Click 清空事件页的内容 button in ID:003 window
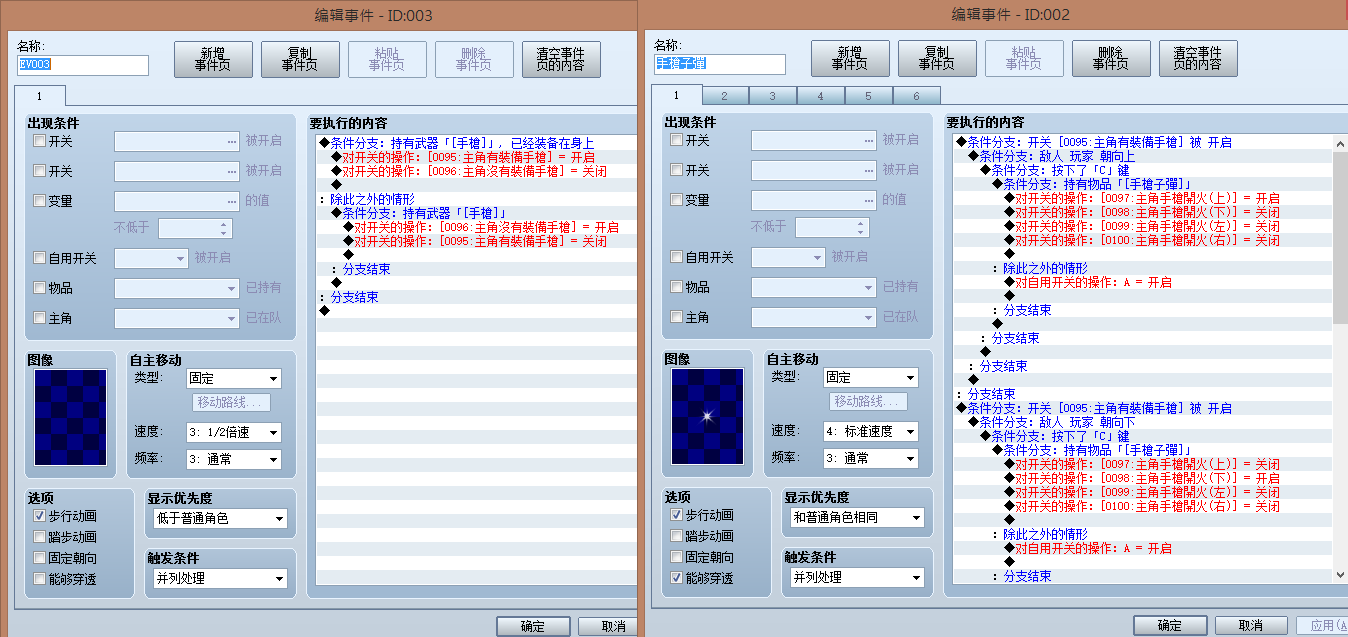The height and width of the screenshot is (637, 1348). pyautogui.click(x=561, y=59)
